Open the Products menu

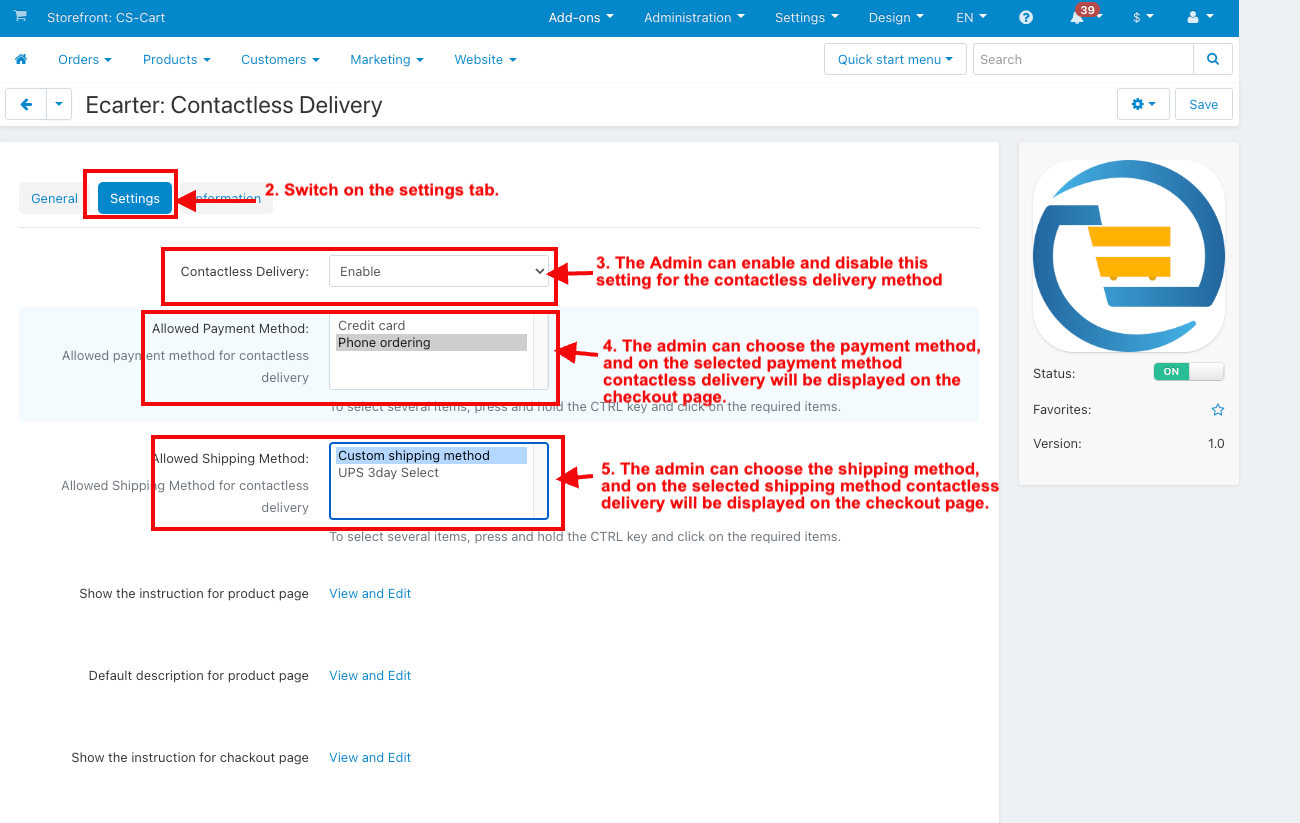[x=177, y=59]
